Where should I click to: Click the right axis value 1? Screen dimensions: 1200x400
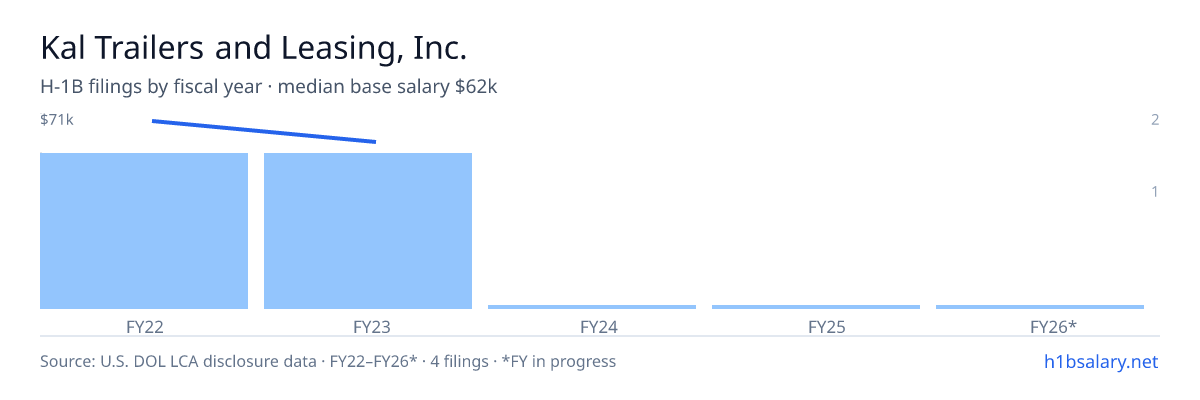[x=1155, y=191]
